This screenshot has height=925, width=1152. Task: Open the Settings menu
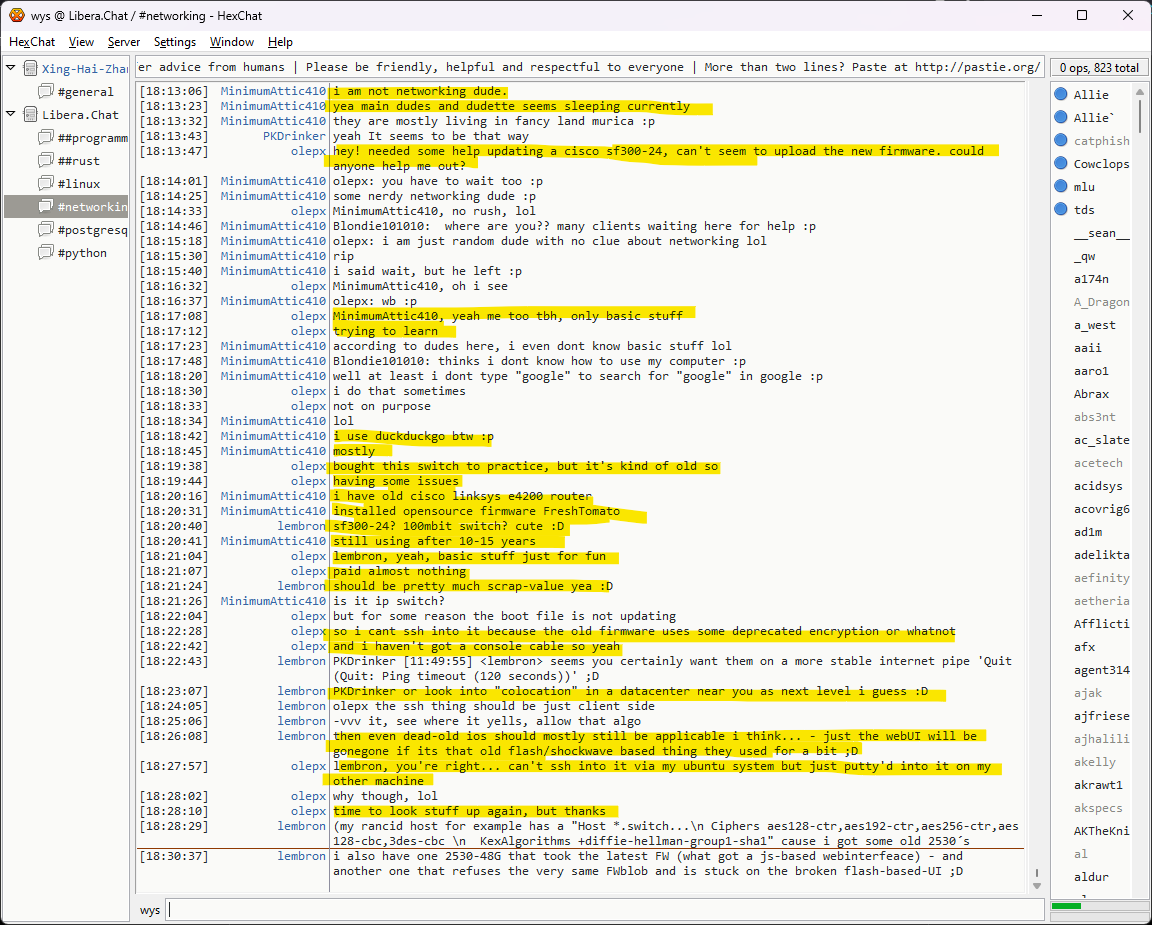coord(175,42)
